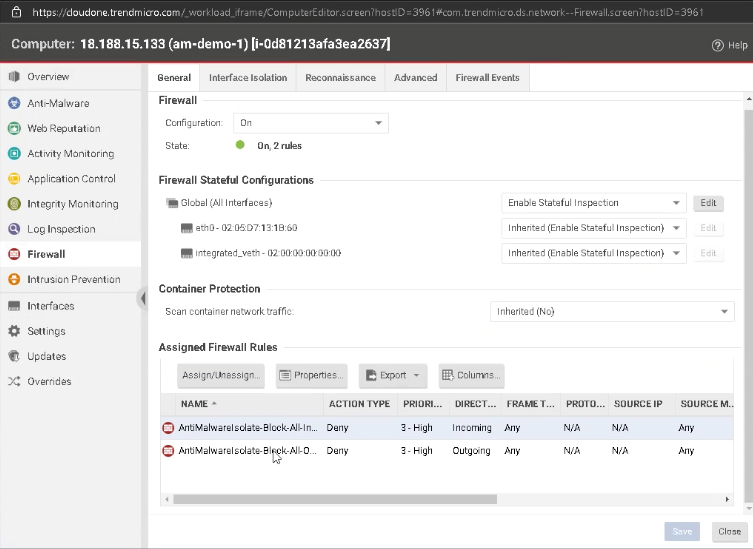Collapse the sidebar with the arrow handle
Image resolution: width=753 pixels, height=549 pixels.
143,298
